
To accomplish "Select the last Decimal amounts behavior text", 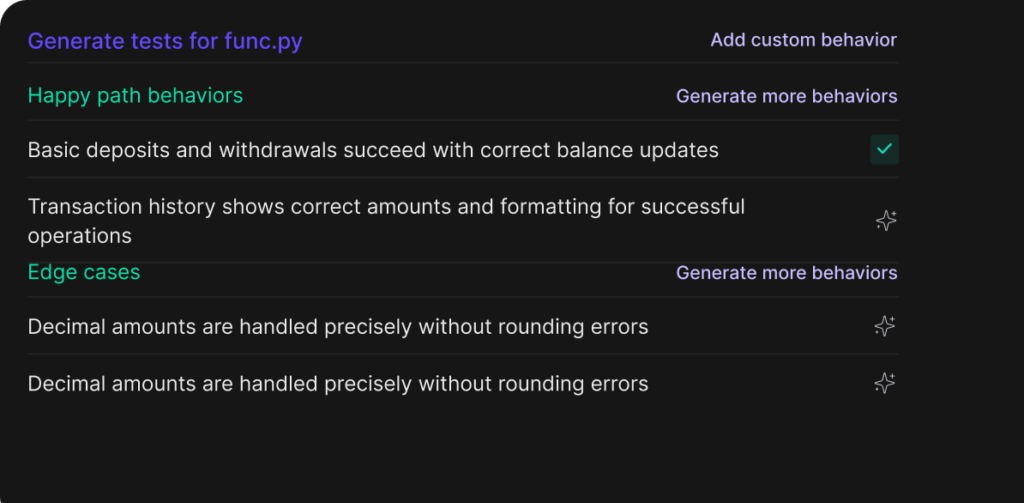I will (338, 383).
